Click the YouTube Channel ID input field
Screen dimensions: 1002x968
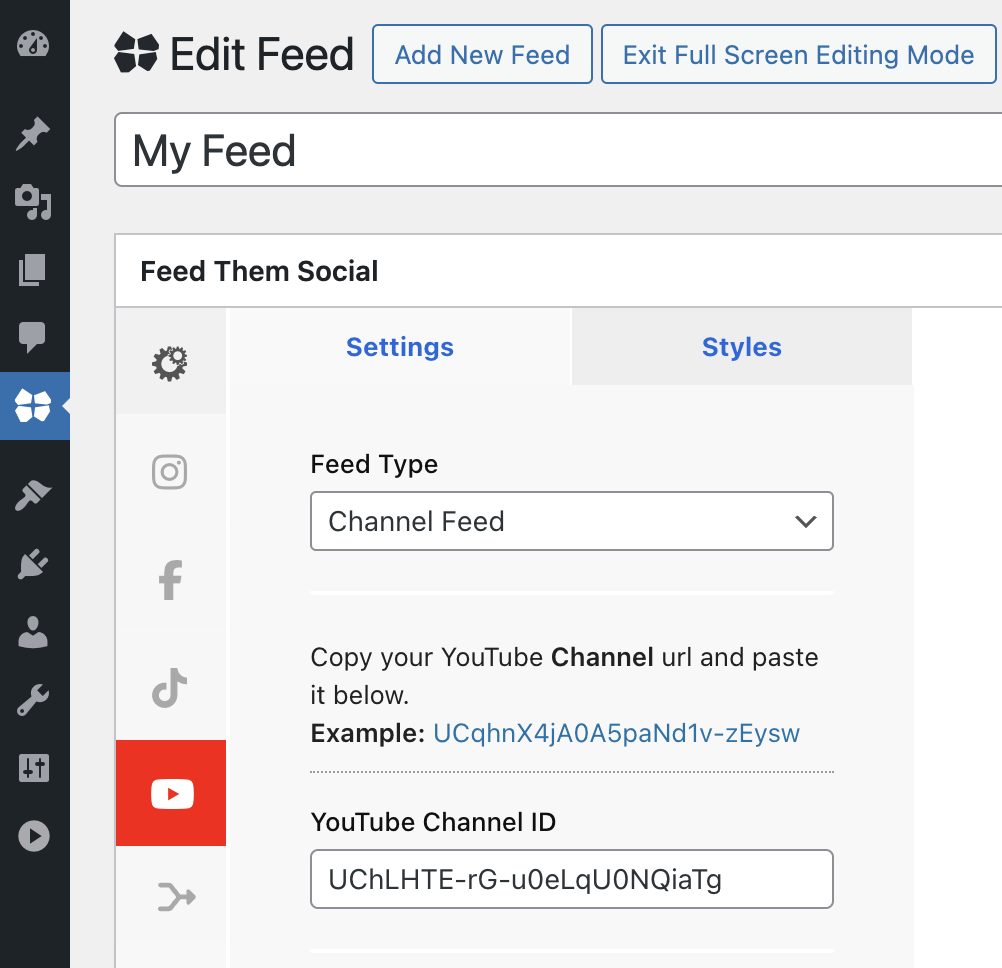tap(572, 879)
